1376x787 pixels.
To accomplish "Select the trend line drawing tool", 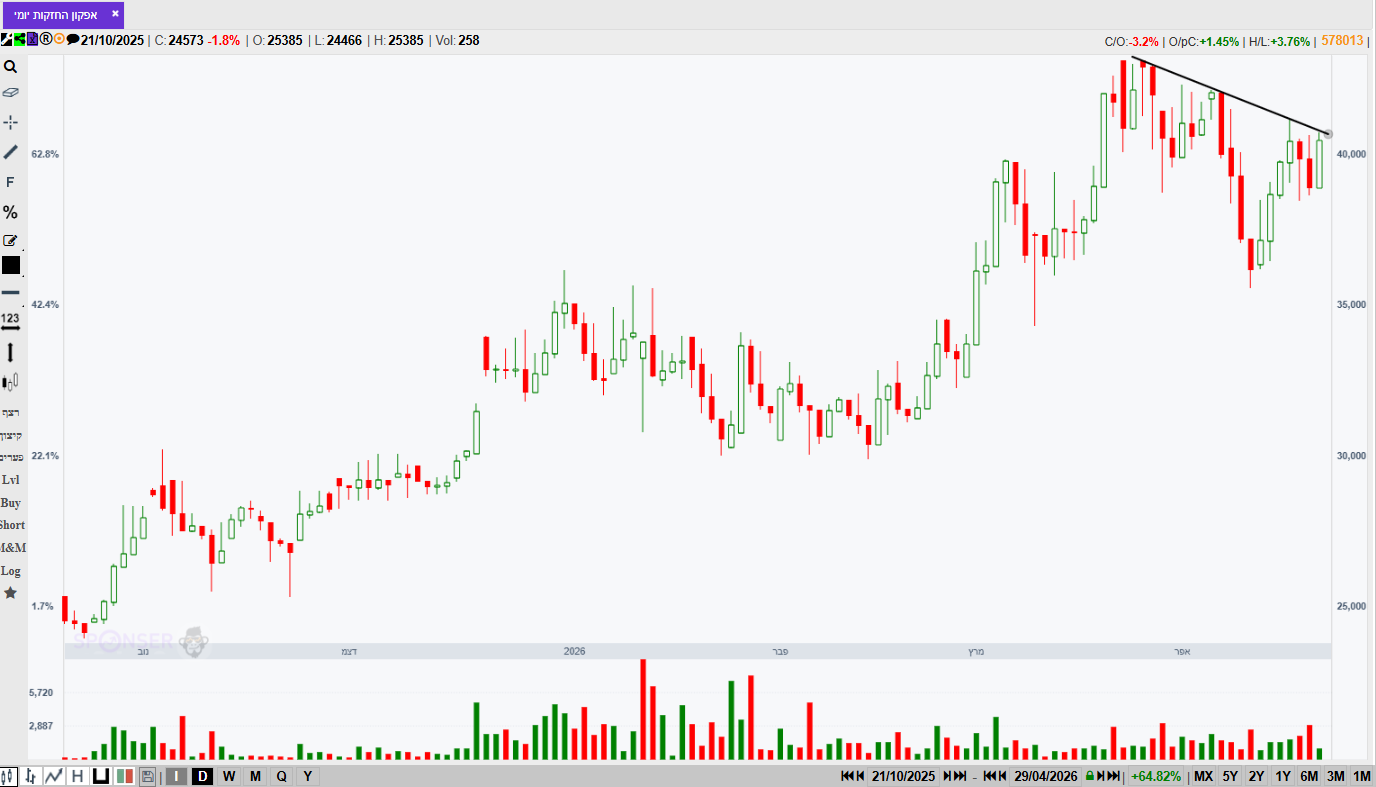I will tap(10, 152).
